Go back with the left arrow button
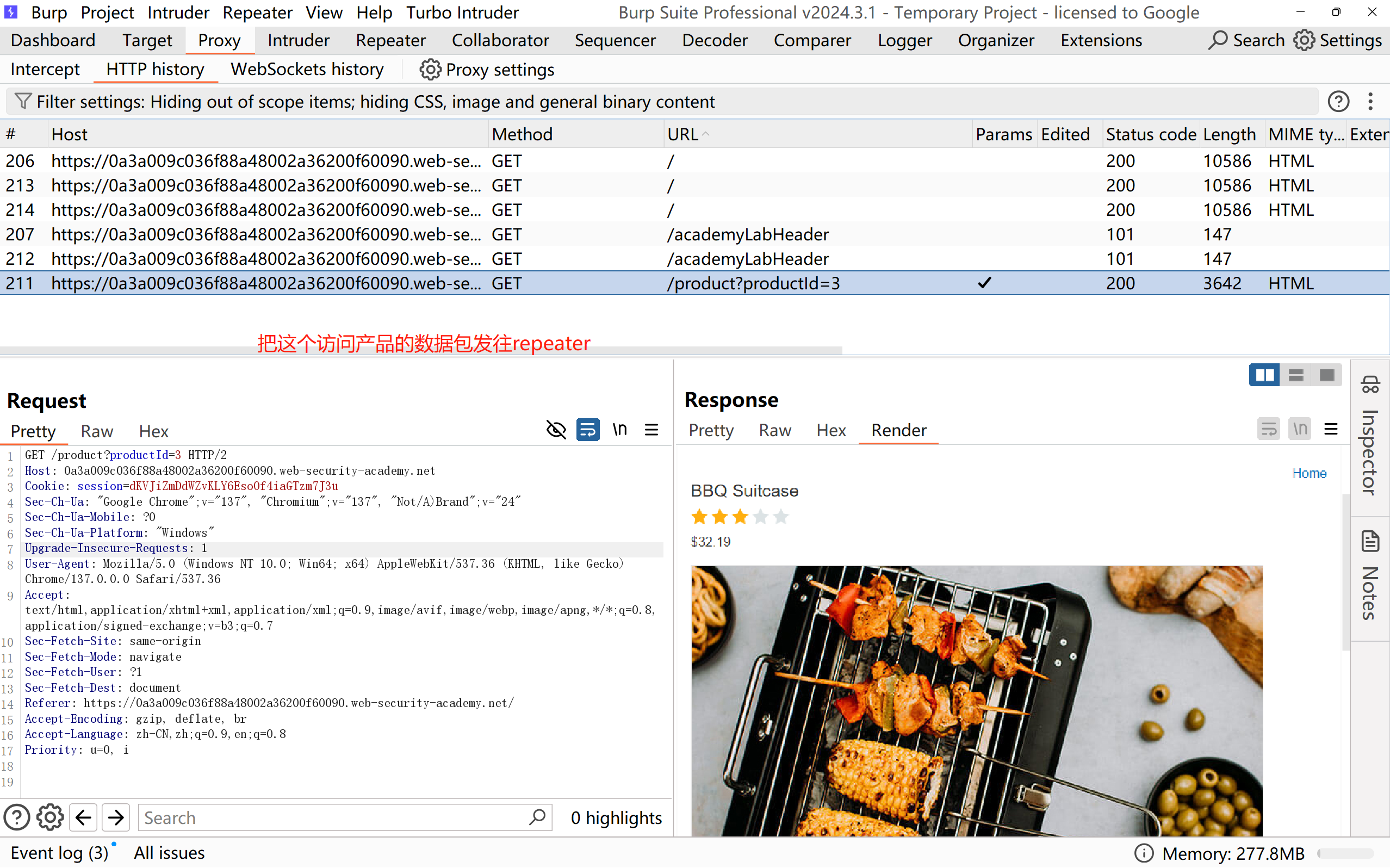Image resolution: width=1390 pixels, height=868 pixels. click(x=83, y=817)
